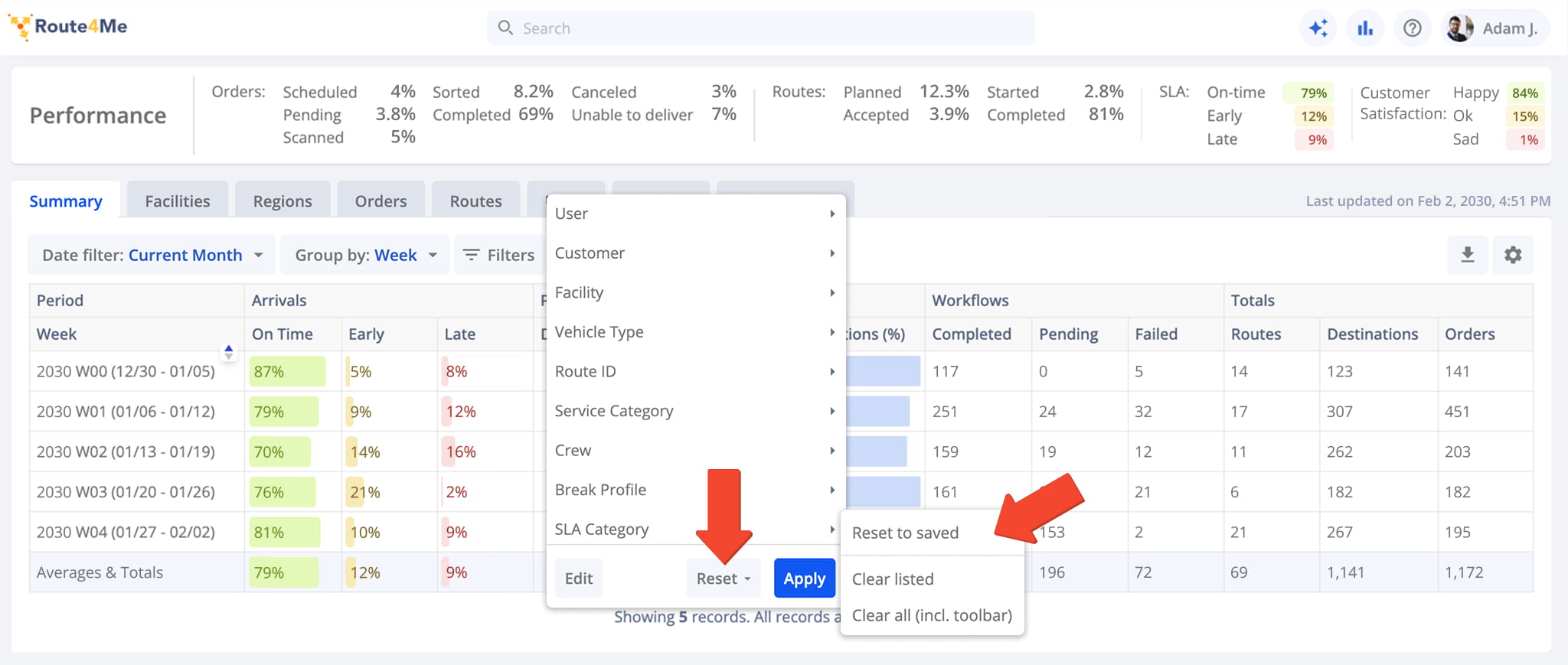Open the SLA Category filter entry
The height and width of the screenshot is (665, 1568).
pyautogui.click(x=695, y=530)
